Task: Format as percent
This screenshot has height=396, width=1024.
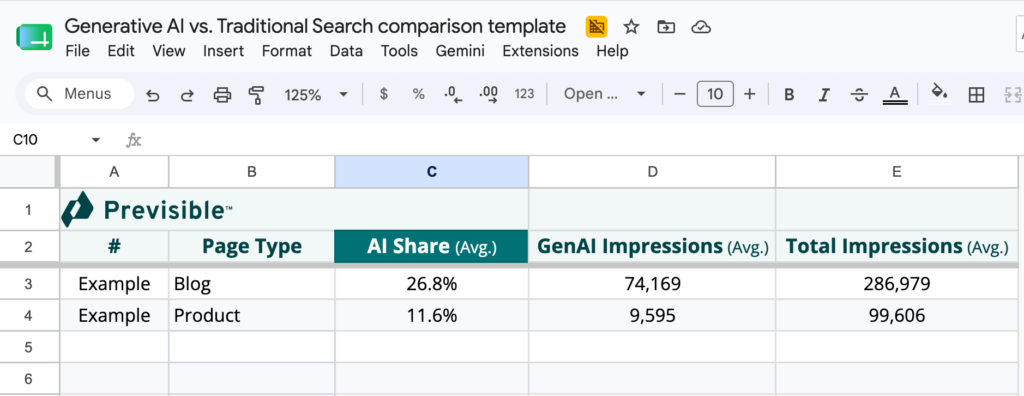Action: (x=419, y=94)
